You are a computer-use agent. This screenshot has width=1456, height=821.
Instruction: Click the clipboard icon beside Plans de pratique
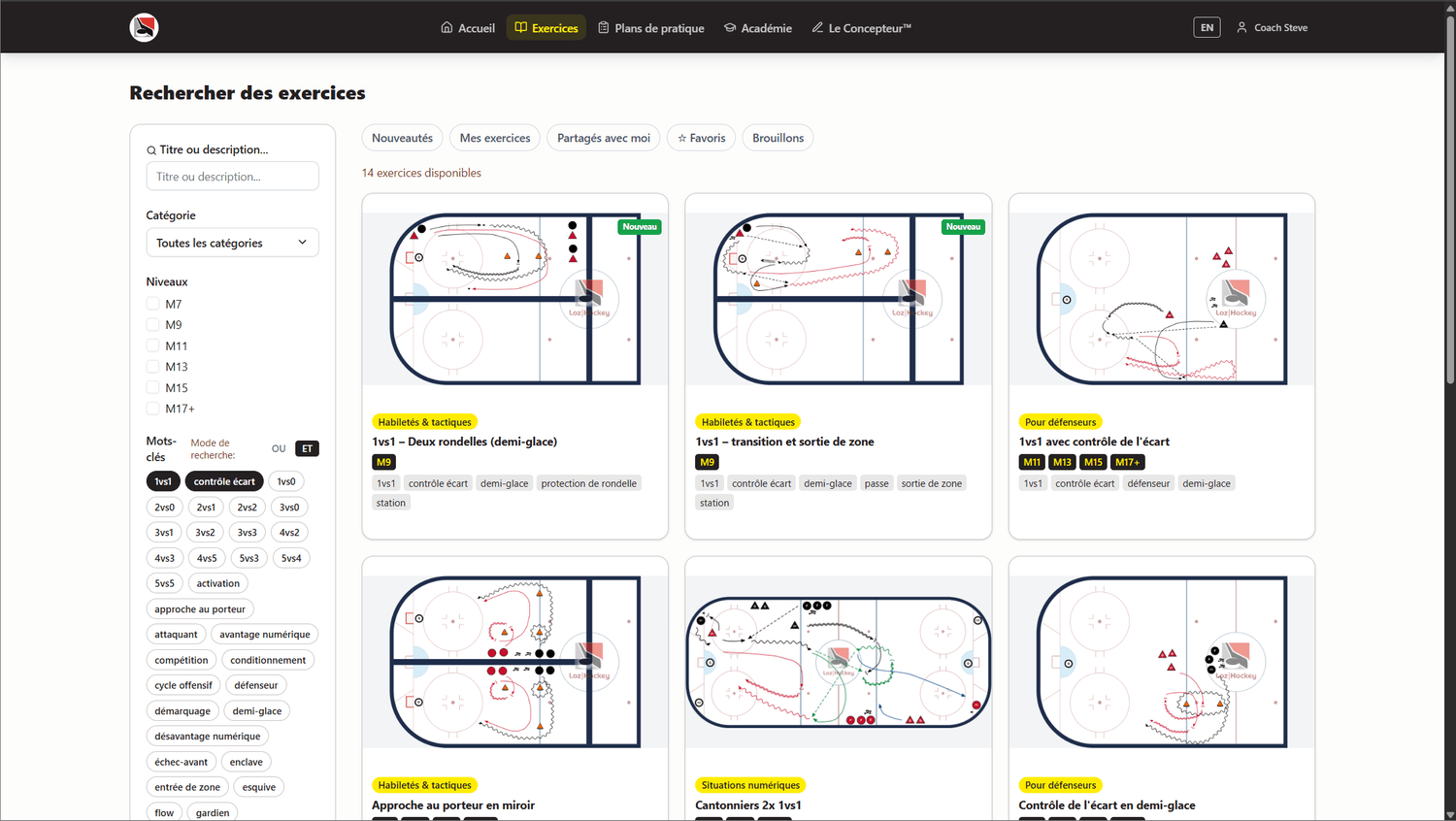(x=604, y=27)
